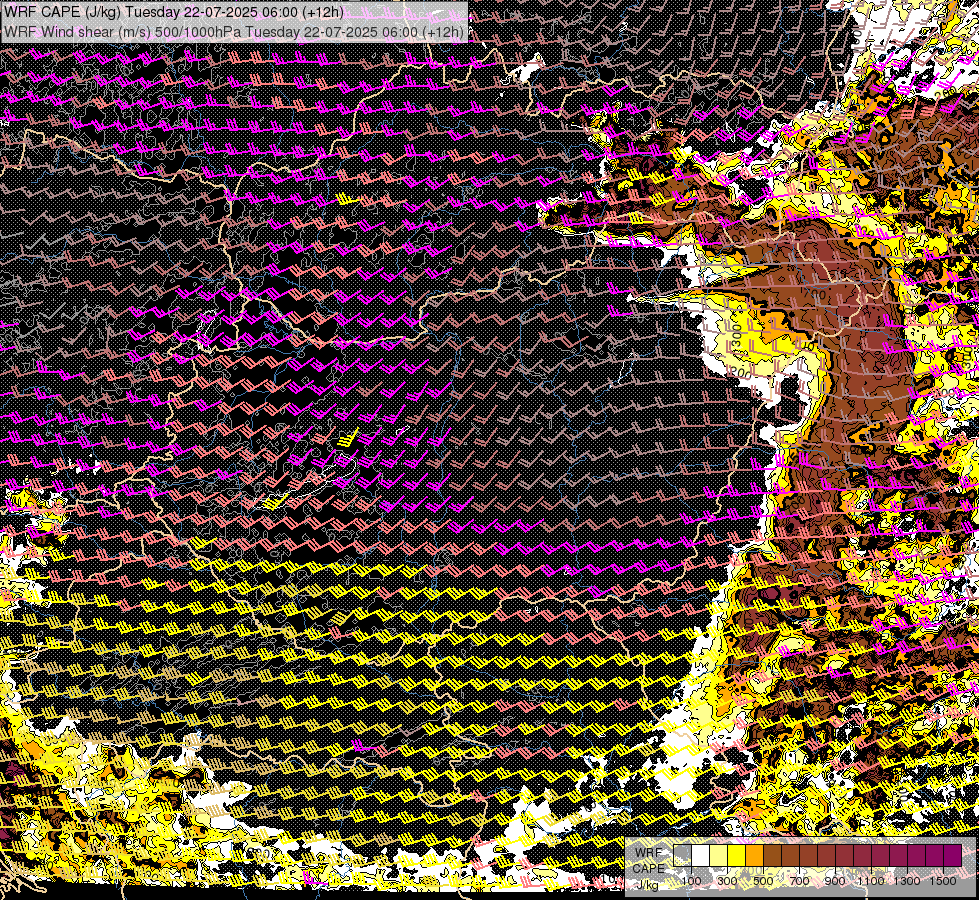Click the white legend color box
The width and height of the screenshot is (979, 900).
(x=701, y=855)
